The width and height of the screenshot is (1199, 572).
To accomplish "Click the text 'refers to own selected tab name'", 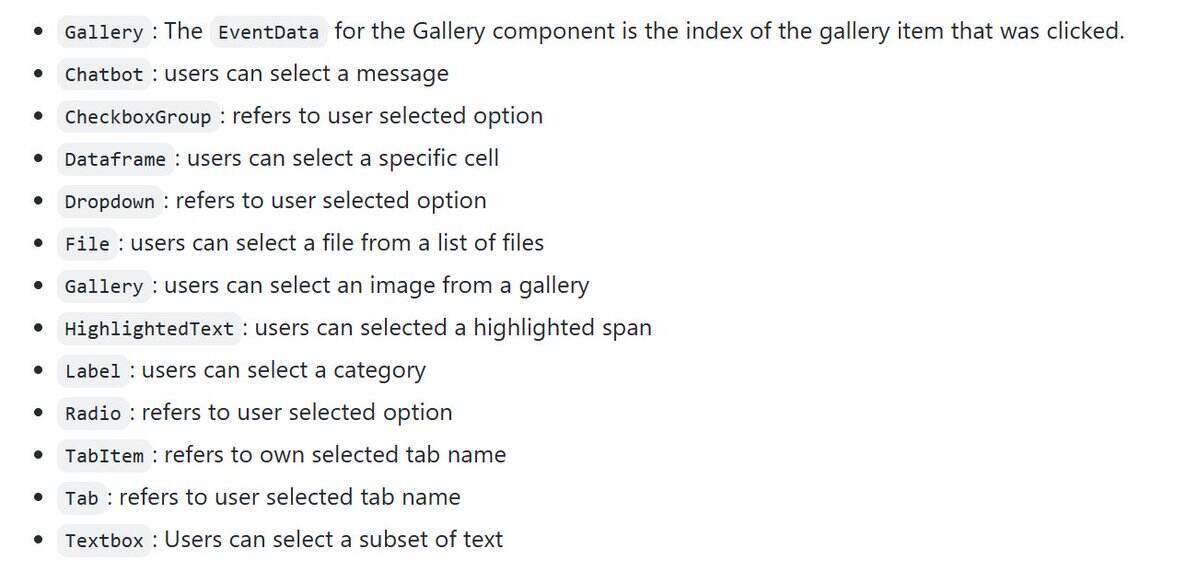I will coord(335,454).
